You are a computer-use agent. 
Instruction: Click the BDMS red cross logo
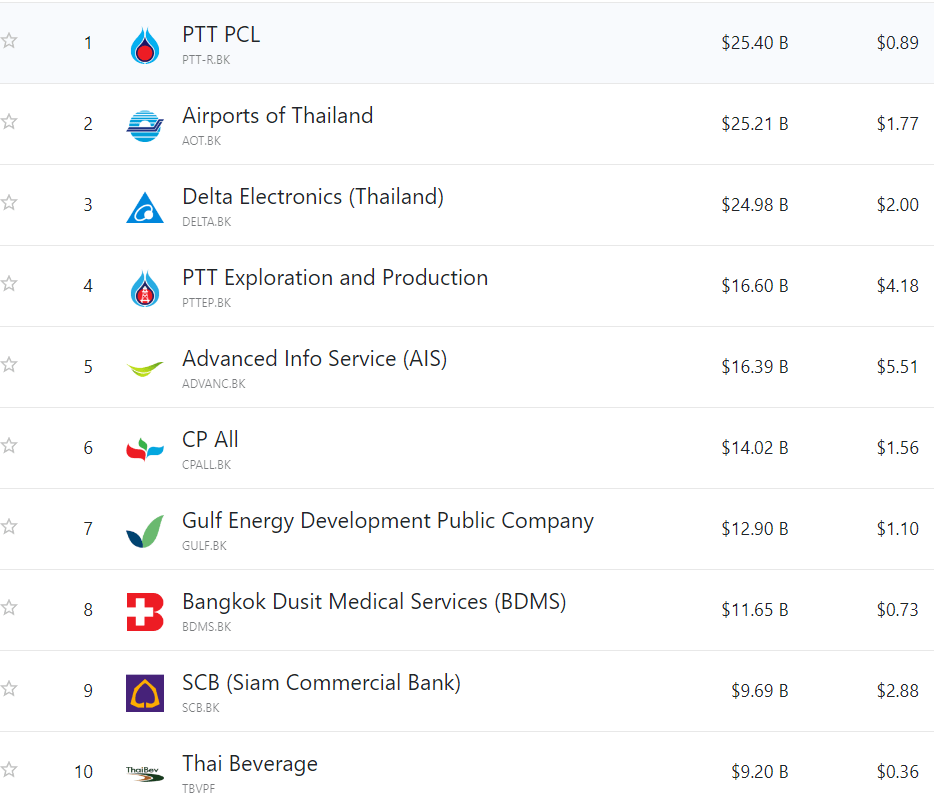pos(145,612)
